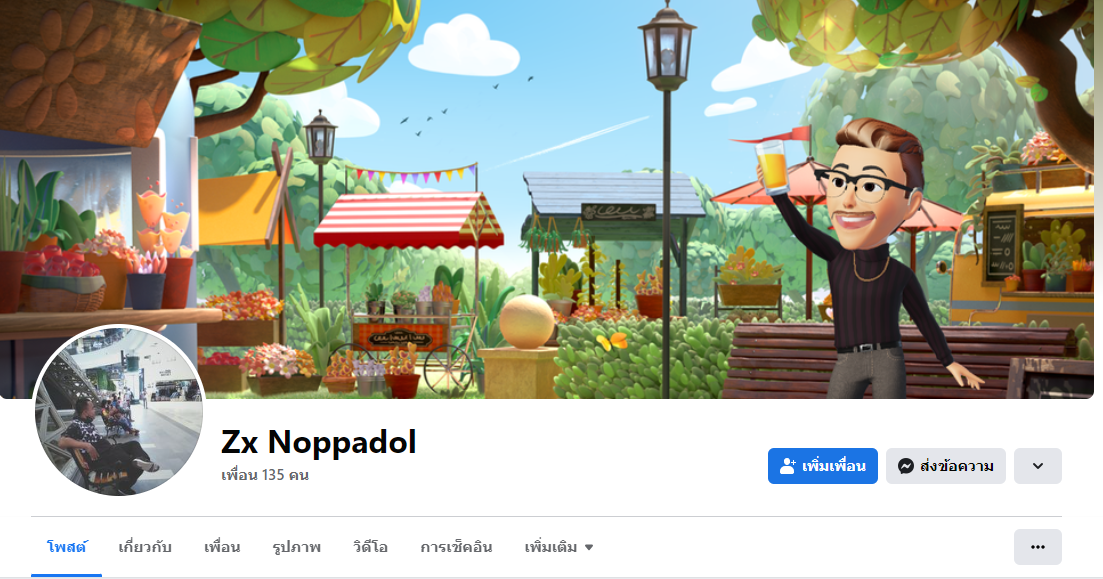Screen dimensions: 1103x579
Task: Click the person-plus icon on Add Friend button
Action: pyautogui.click(x=788, y=466)
